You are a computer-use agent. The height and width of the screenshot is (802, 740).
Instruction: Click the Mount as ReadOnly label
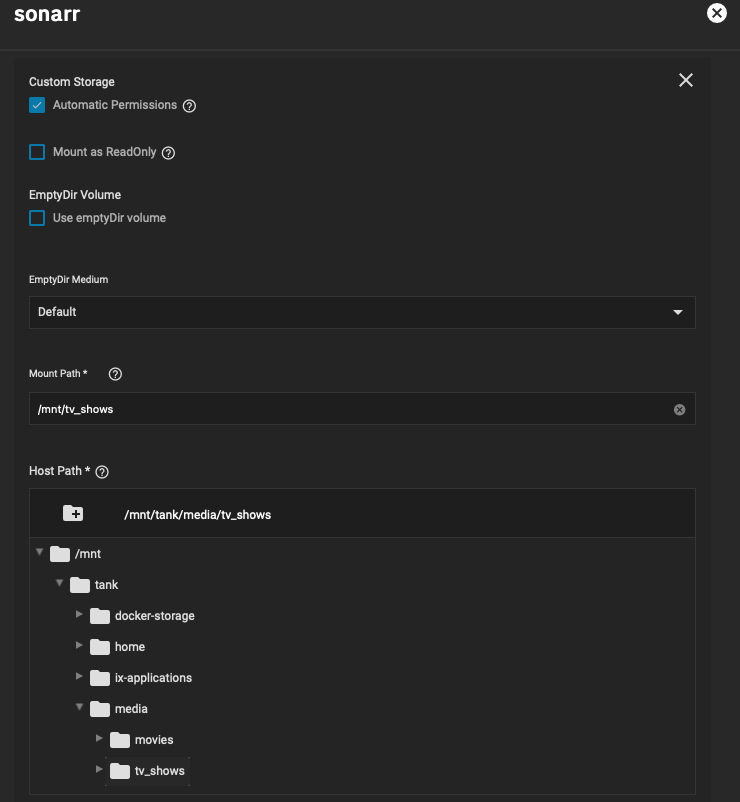point(105,152)
